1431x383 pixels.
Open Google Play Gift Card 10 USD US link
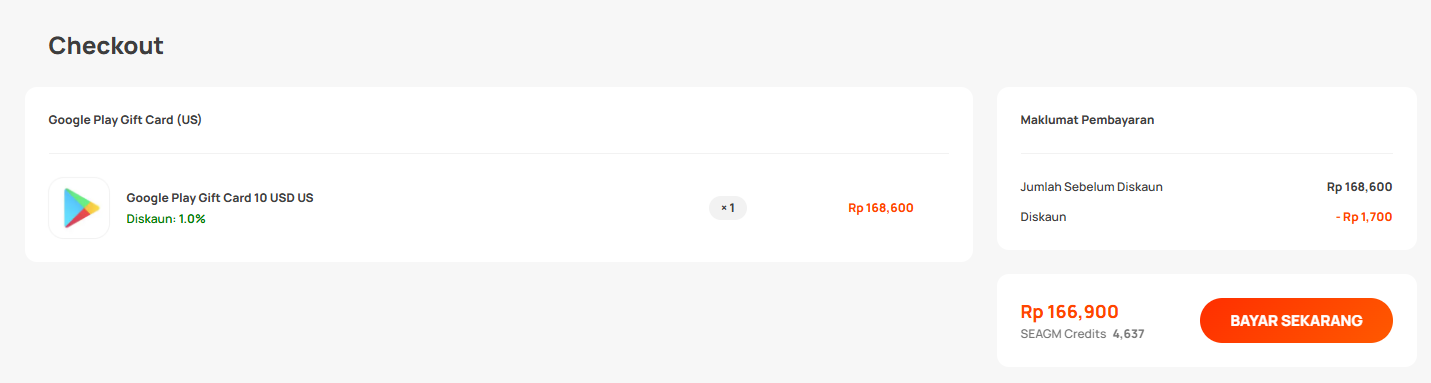pos(220,198)
